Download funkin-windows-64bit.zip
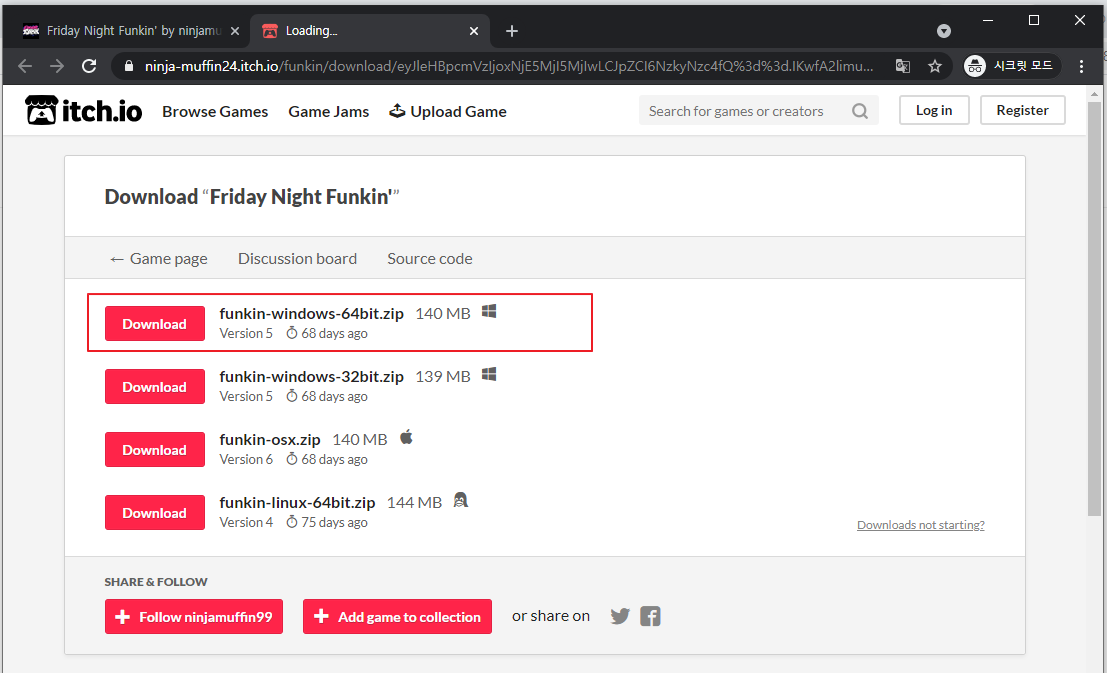The image size is (1107, 673). (x=155, y=323)
